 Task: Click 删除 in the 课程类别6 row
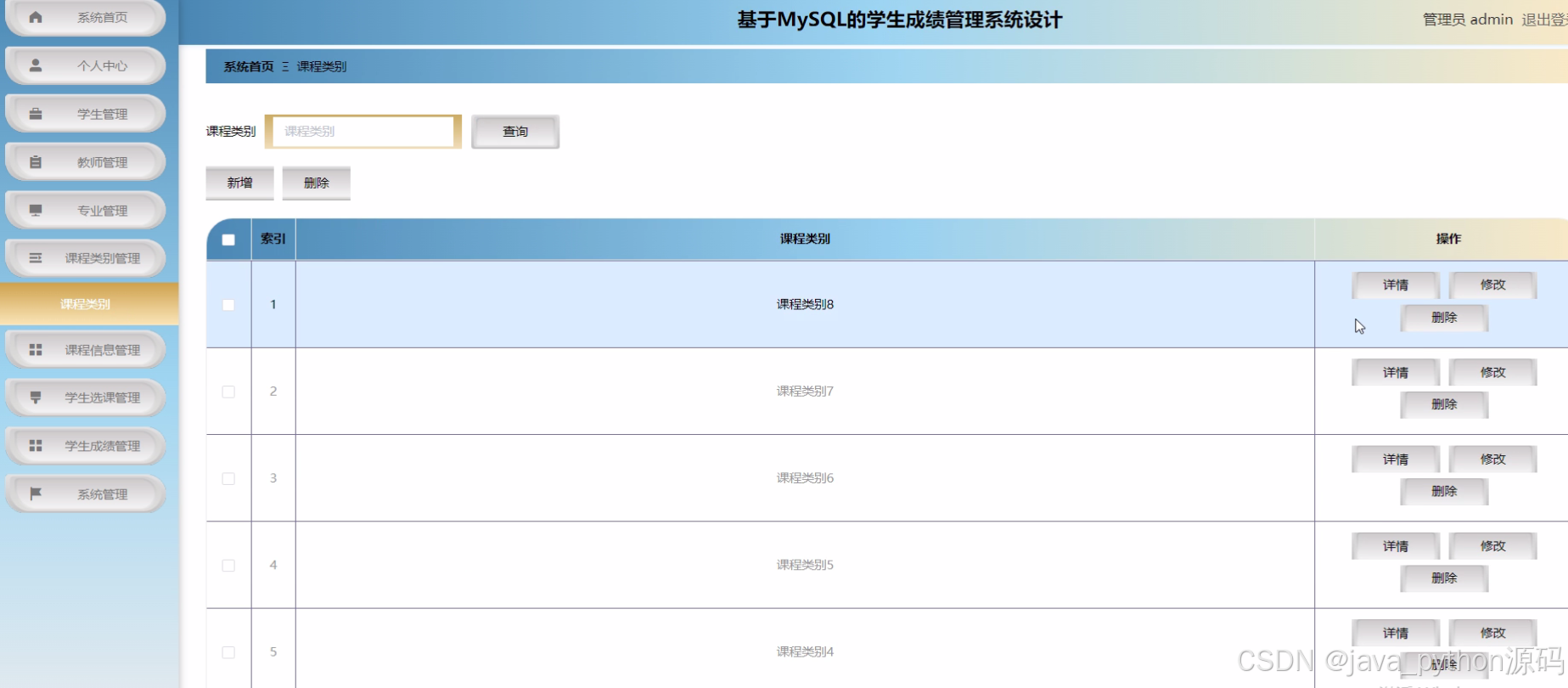coord(1444,492)
